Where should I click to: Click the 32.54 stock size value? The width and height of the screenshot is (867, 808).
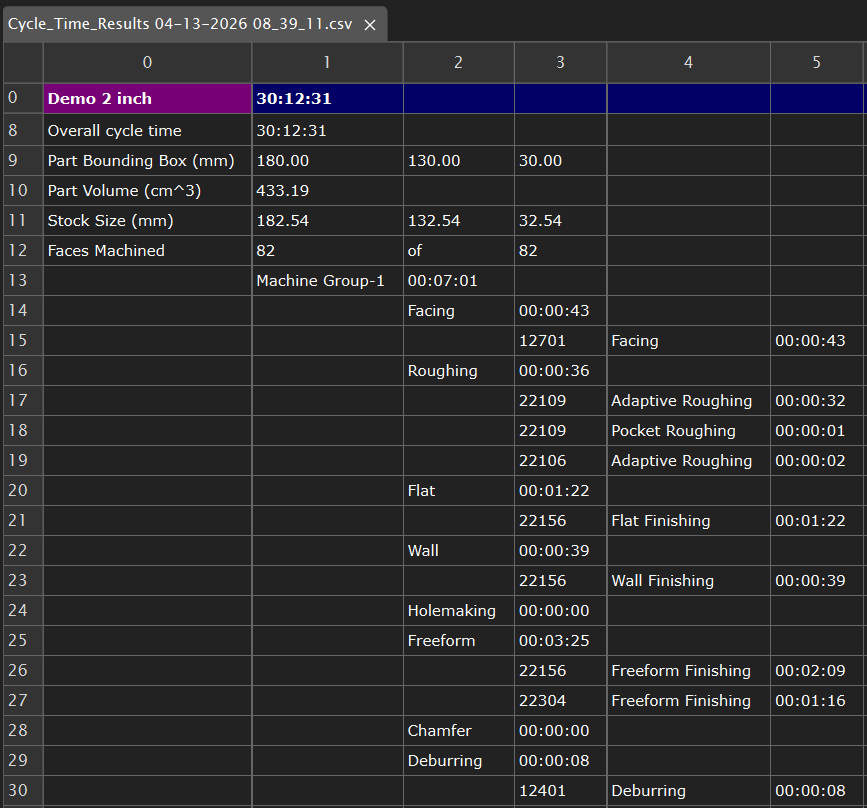click(560, 221)
